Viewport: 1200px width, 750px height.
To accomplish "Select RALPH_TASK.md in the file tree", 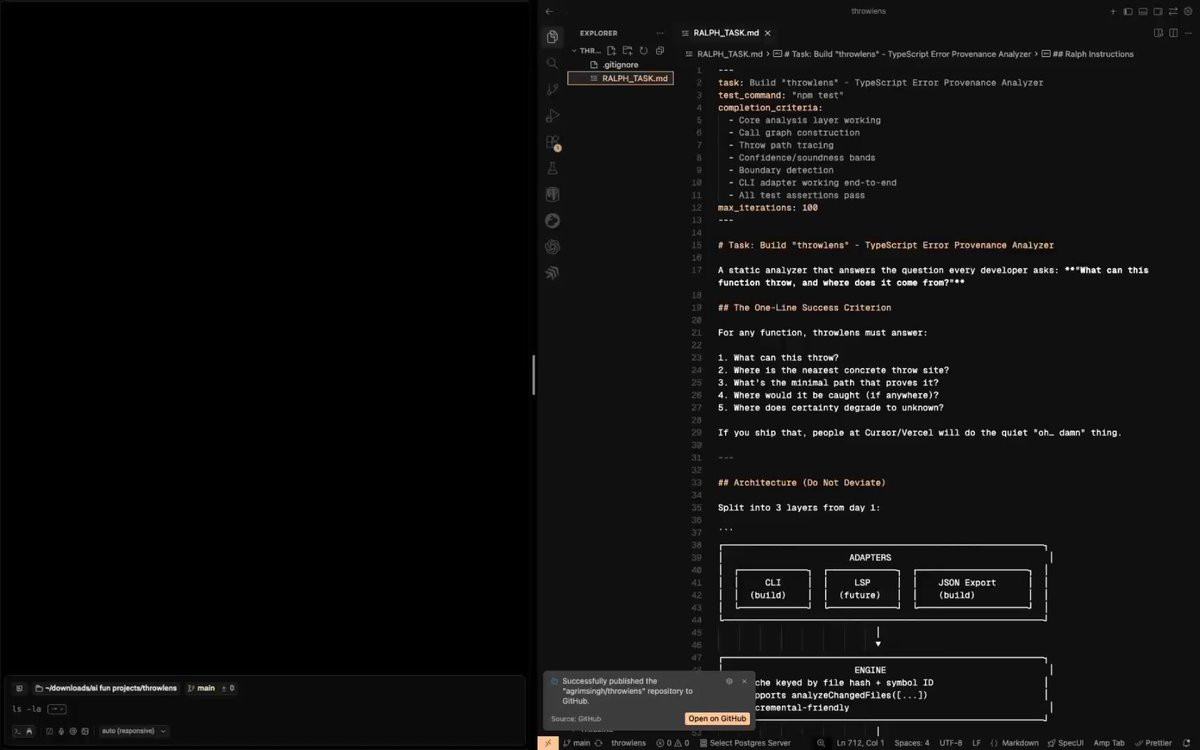I will pyautogui.click(x=620, y=78).
